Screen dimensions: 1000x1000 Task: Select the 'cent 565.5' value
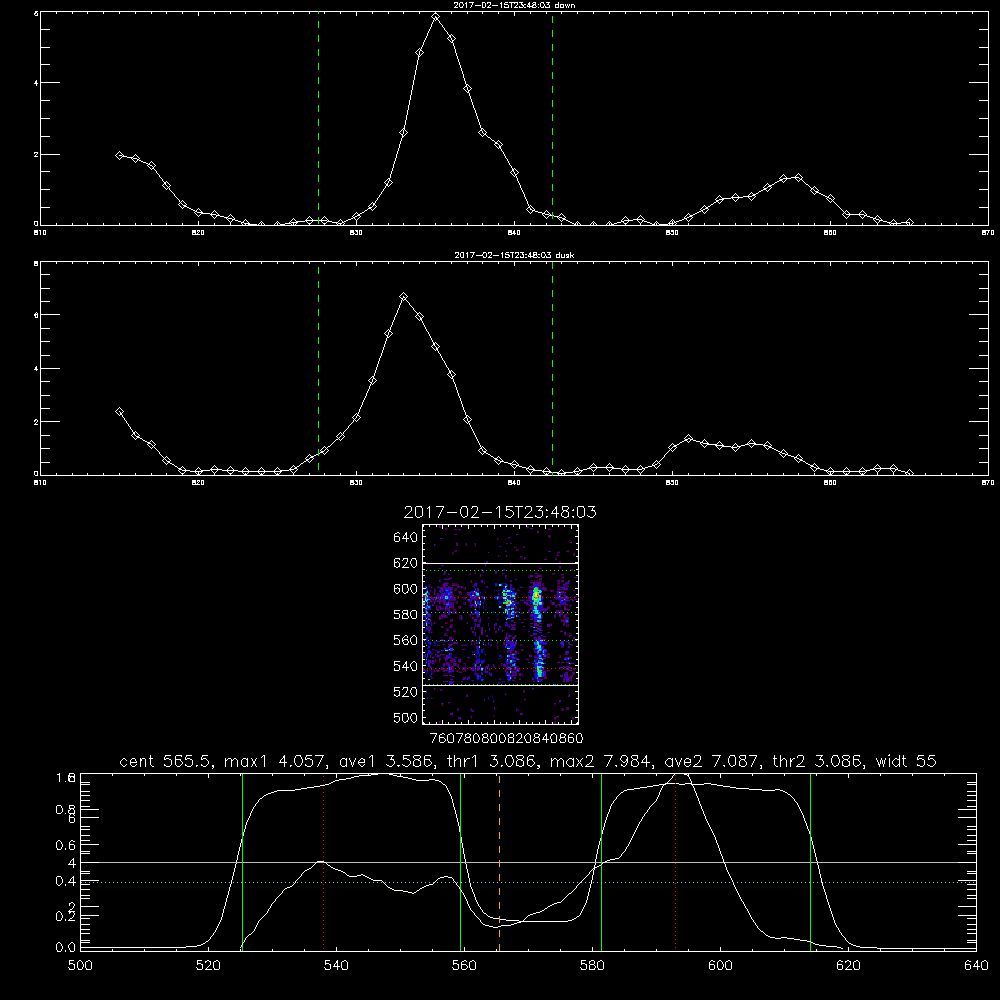165,761
